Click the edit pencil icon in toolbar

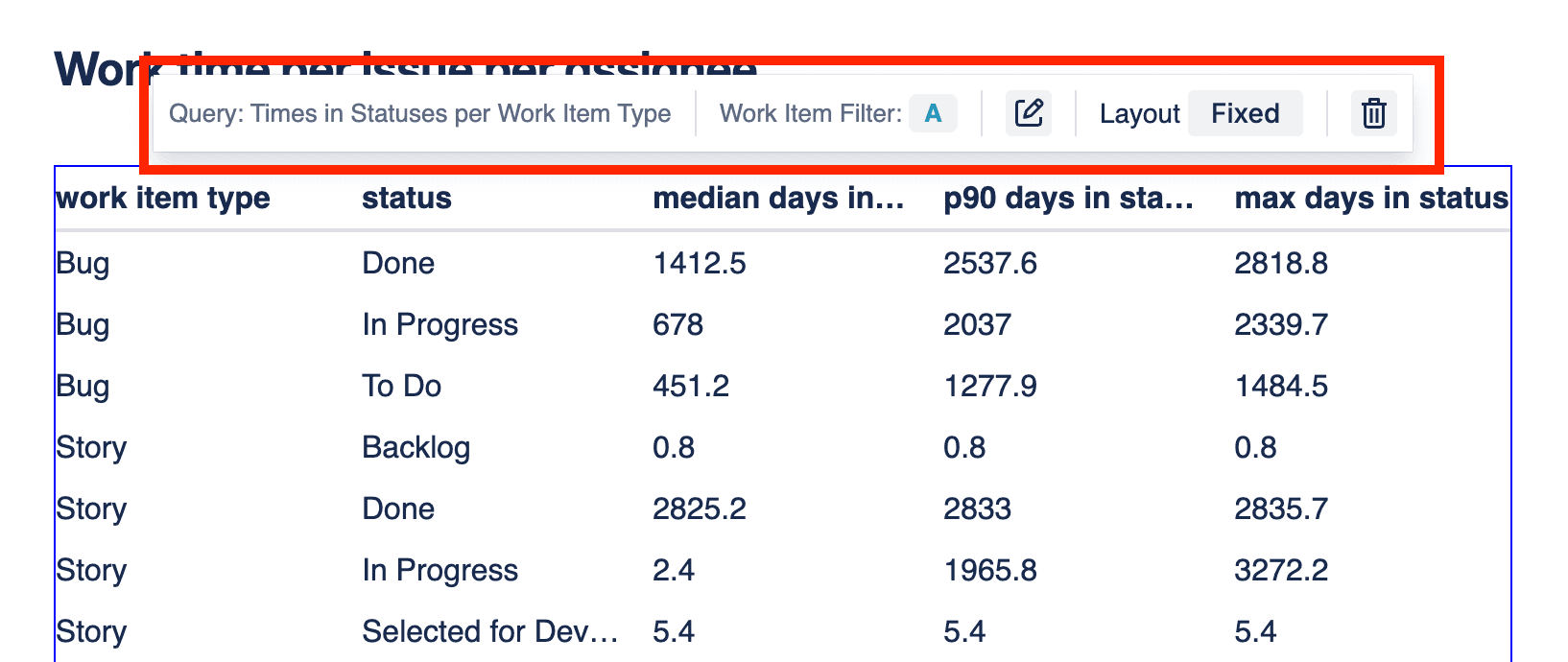tap(1029, 113)
